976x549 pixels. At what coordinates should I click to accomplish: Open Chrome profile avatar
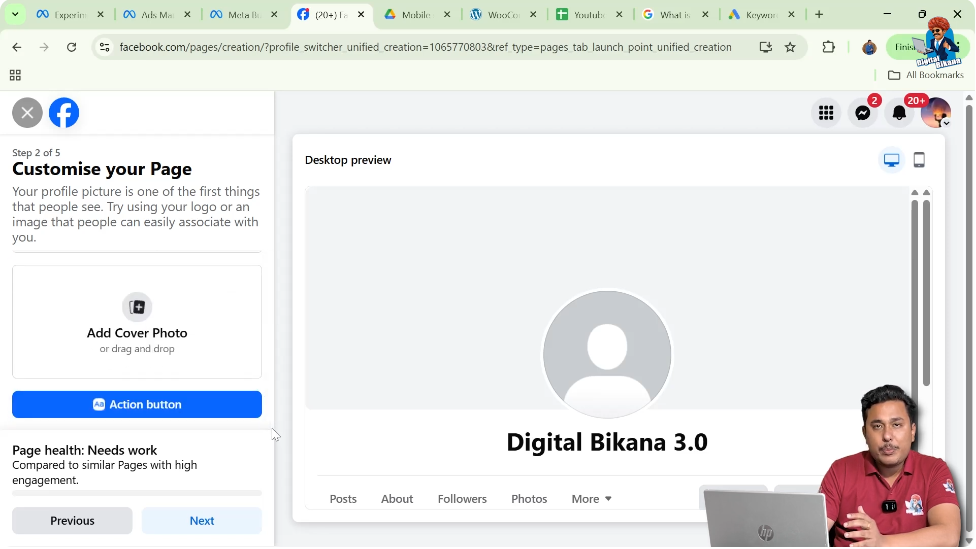point(869,47)
